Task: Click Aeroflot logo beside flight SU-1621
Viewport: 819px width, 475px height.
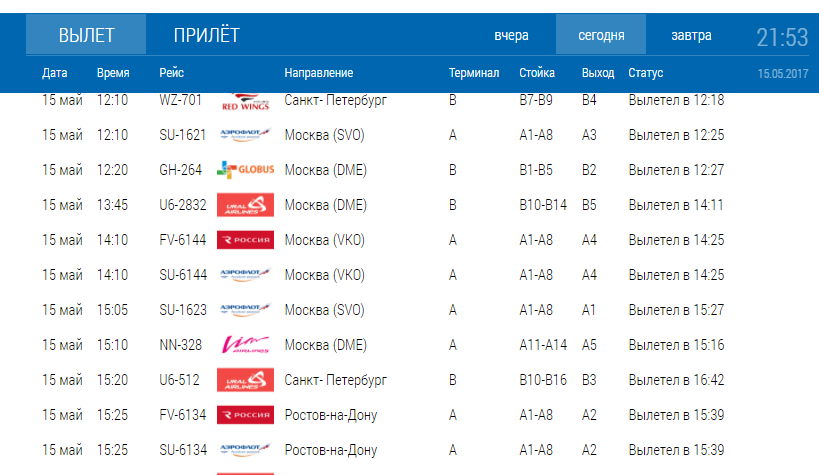Action: pyautogui.click(x=244, y=135)
